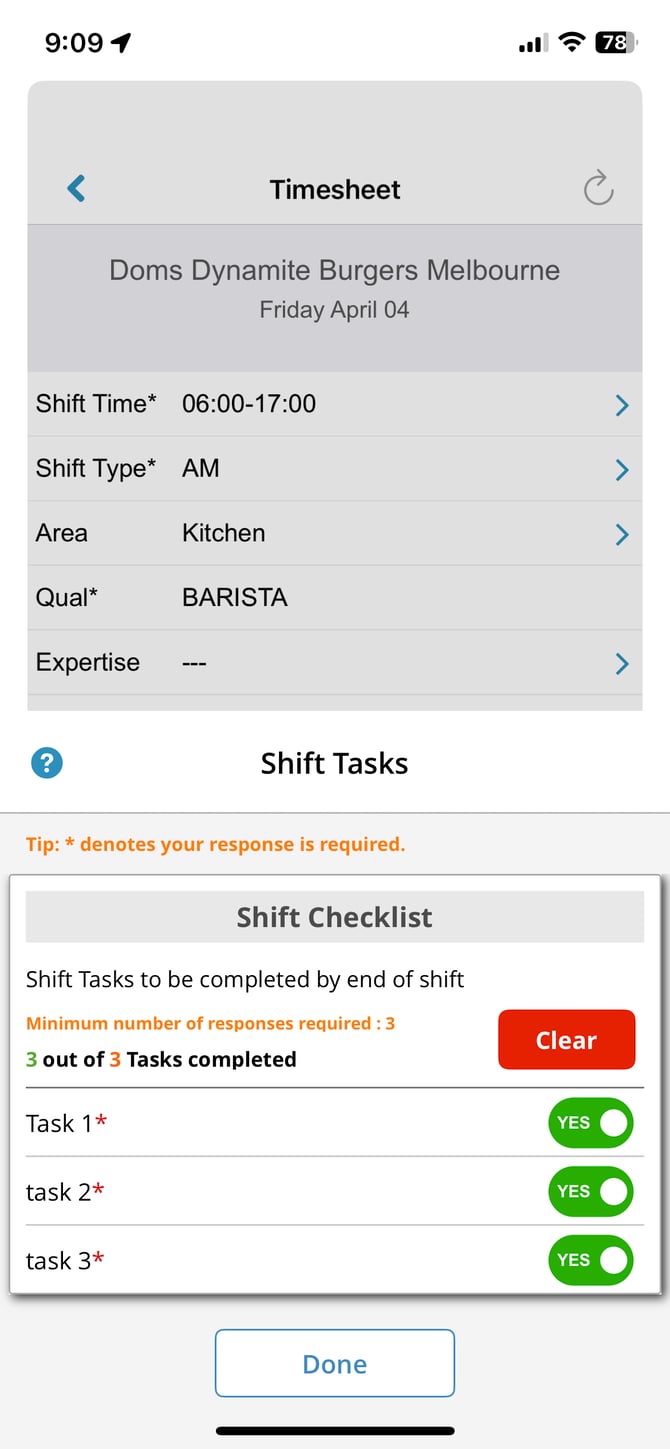Screen dimensions: 670x1449
Task: Tap the blue back arrow icon
Action: [76, 188]
